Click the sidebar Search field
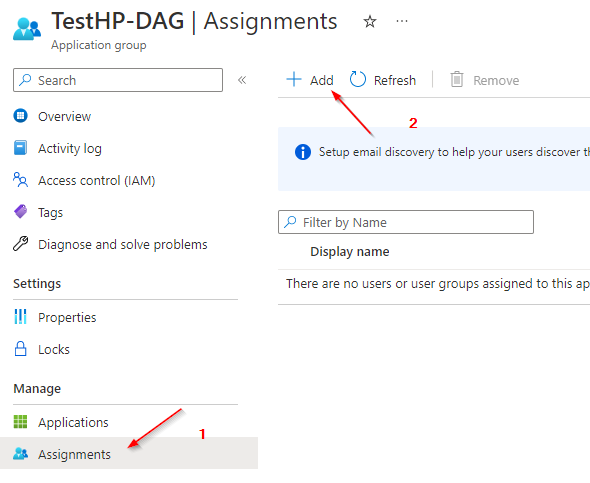Image resolution: width=590 pixels, height=483 pixels. 118,80
